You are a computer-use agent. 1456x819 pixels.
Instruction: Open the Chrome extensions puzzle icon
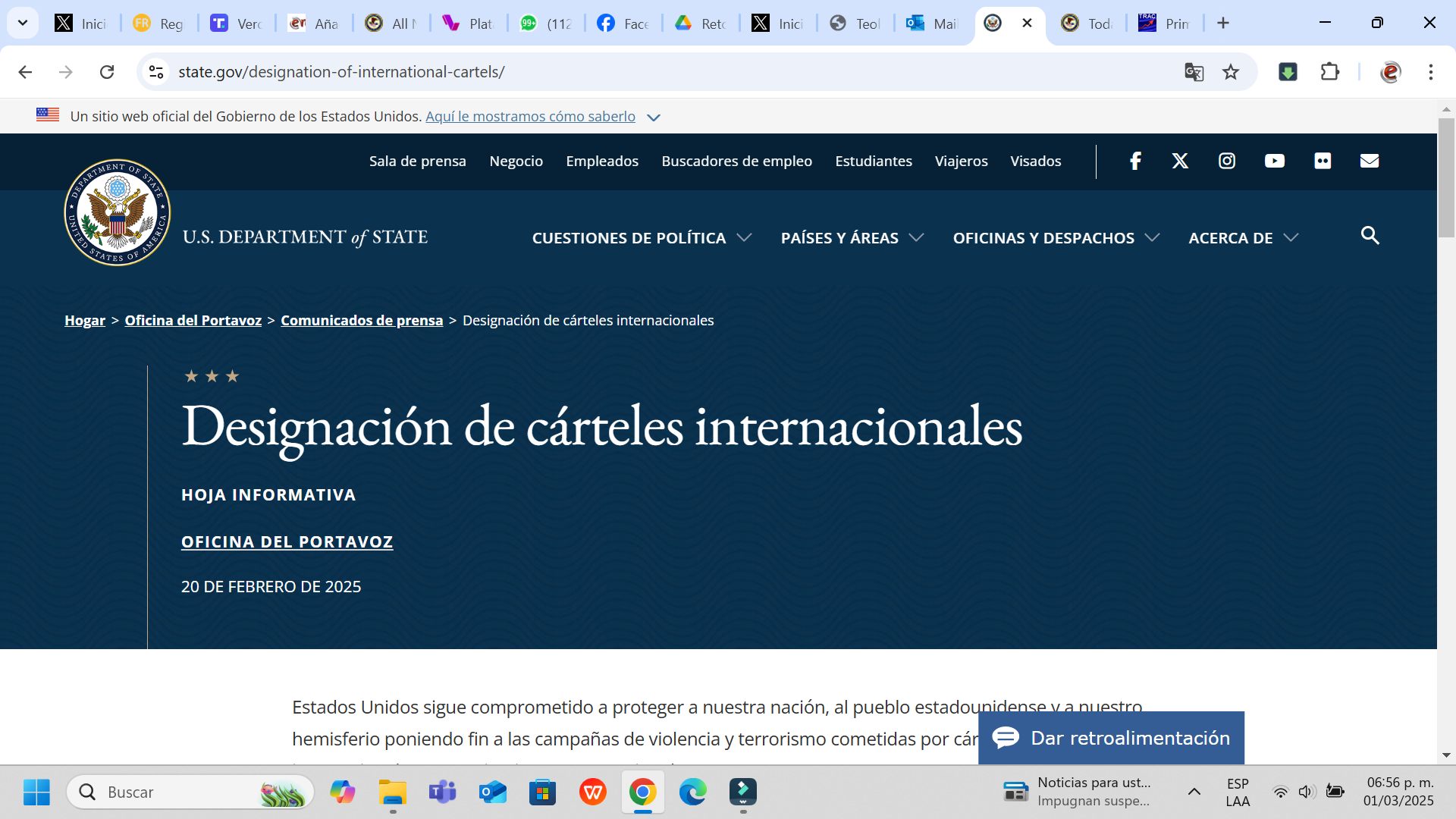click(1330, 72)
